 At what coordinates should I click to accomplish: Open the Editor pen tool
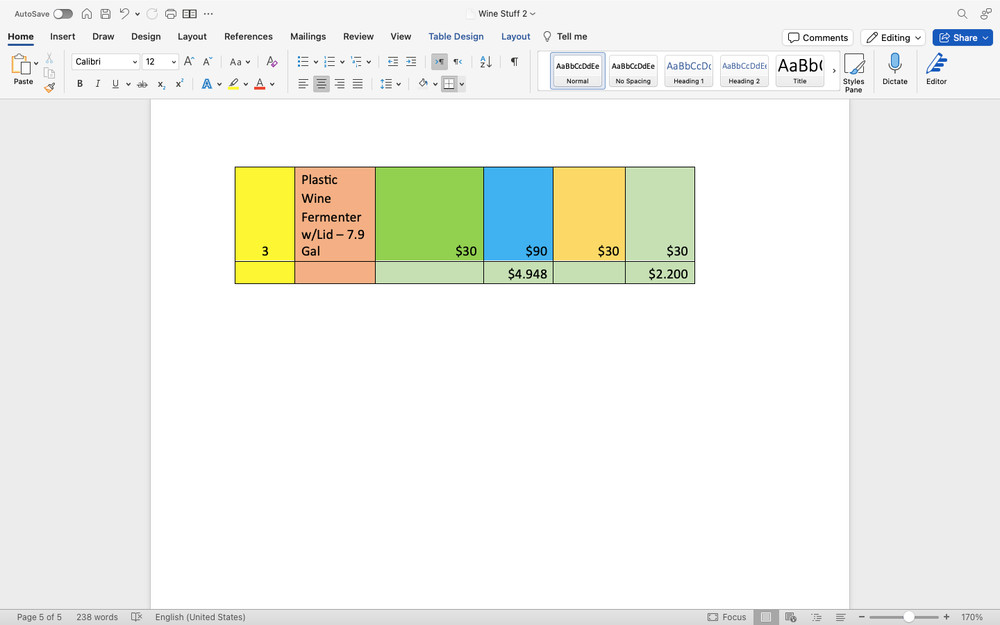(936, 70)
